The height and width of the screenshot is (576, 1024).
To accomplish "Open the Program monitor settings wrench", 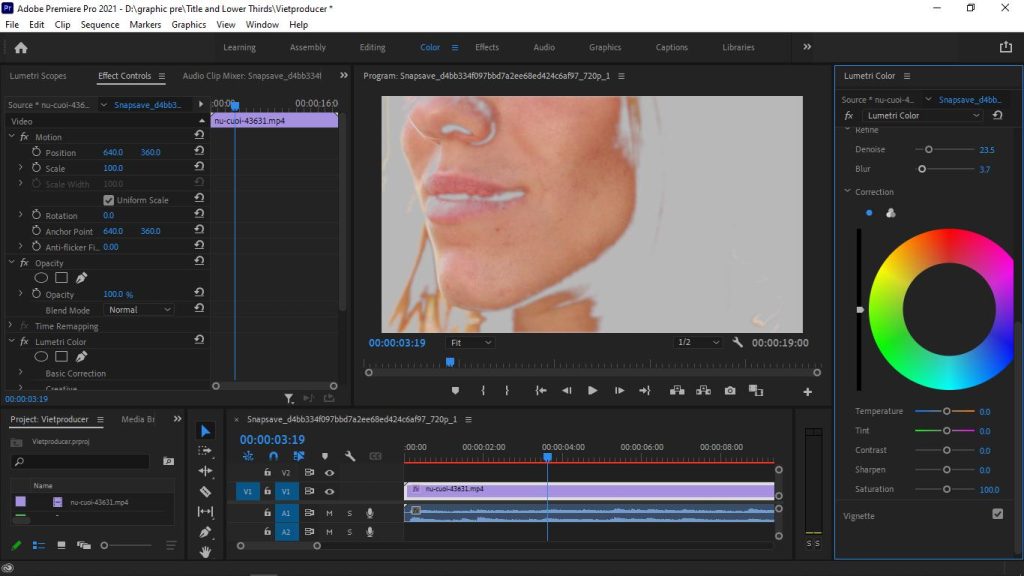I will (x=737, y=343).
